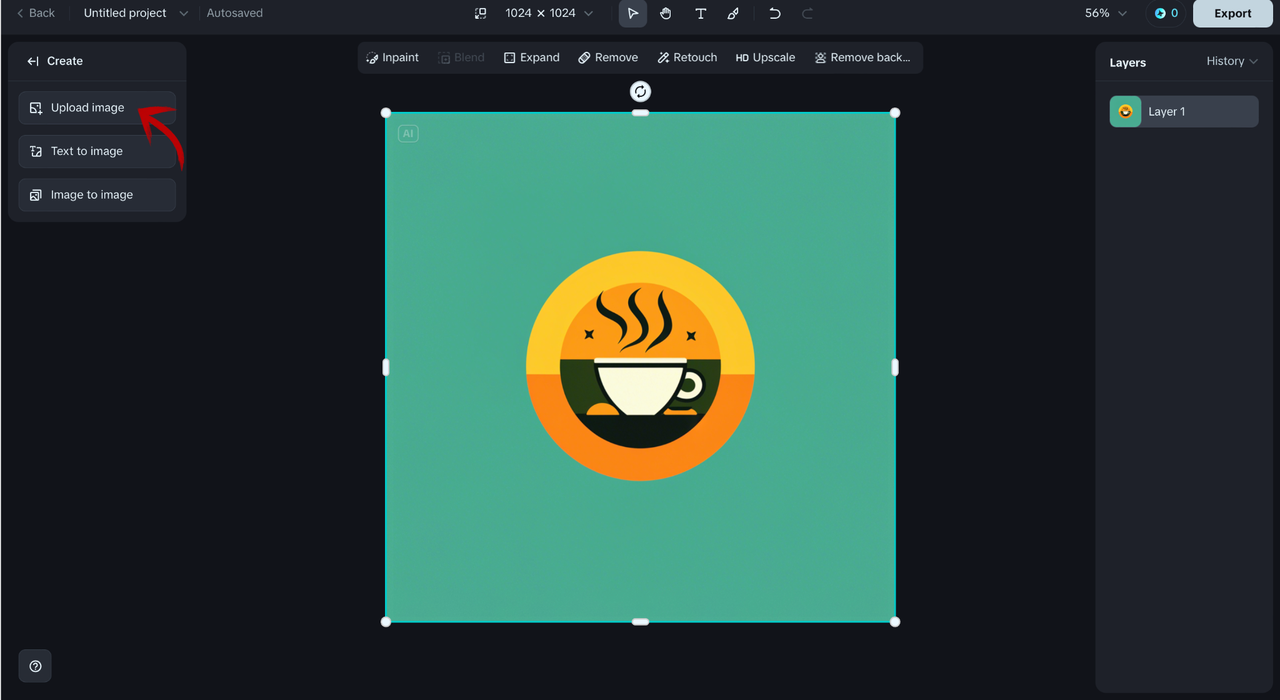Screen dimensions: 1280x700
Task: Click the coffee cup logo on the canvas
Action: (x=640, y=366)
